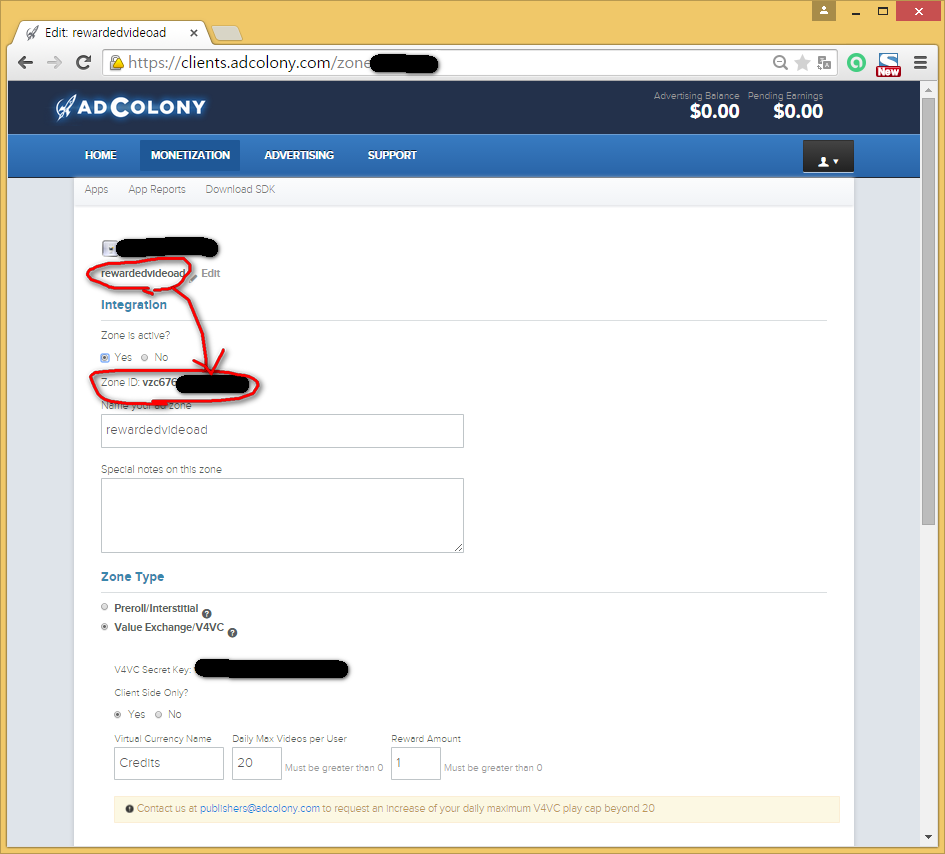Viewport: 945px width, 854px height.
Task: Click the Pending Earnings $0.00 amount
Action: click(798, 111)
